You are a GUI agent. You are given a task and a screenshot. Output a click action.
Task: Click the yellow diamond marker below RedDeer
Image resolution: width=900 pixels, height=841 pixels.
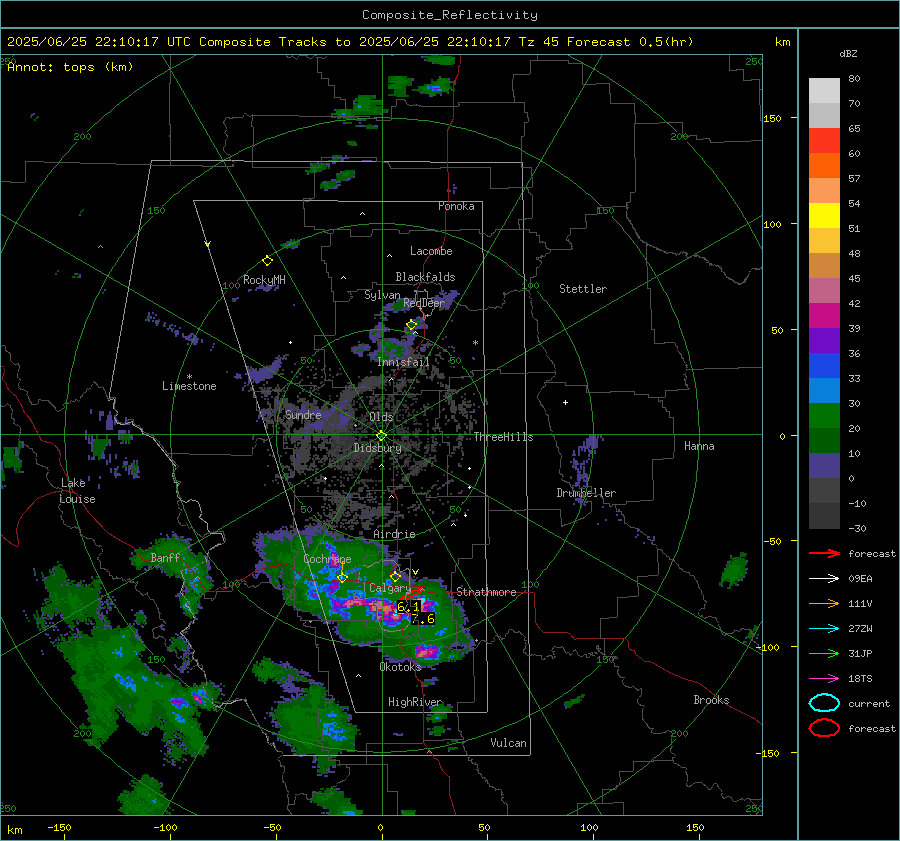[x=412, y=325]
